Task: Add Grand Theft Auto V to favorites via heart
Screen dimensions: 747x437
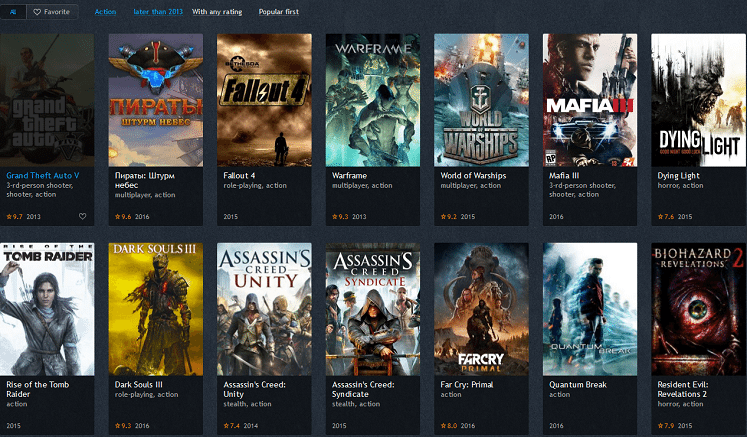Action: (82, 216)
